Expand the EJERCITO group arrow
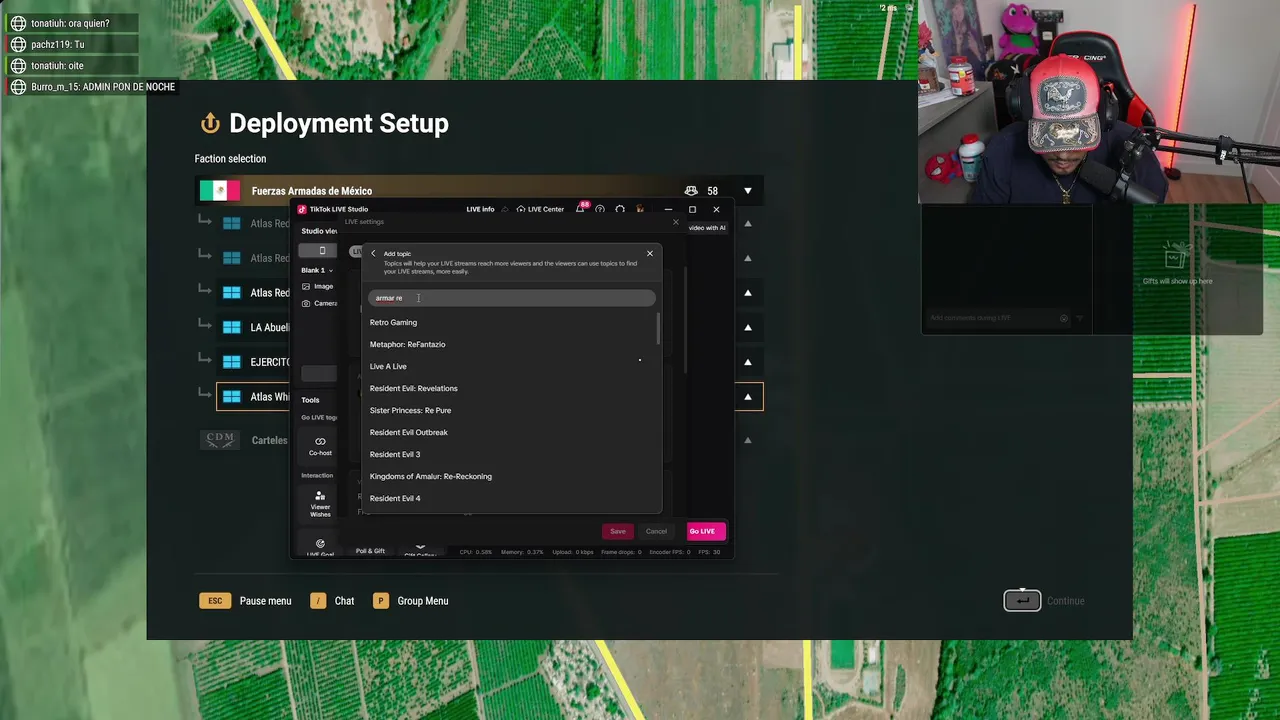The height and width of the screenshot is (720, 1280). [748, 362]
